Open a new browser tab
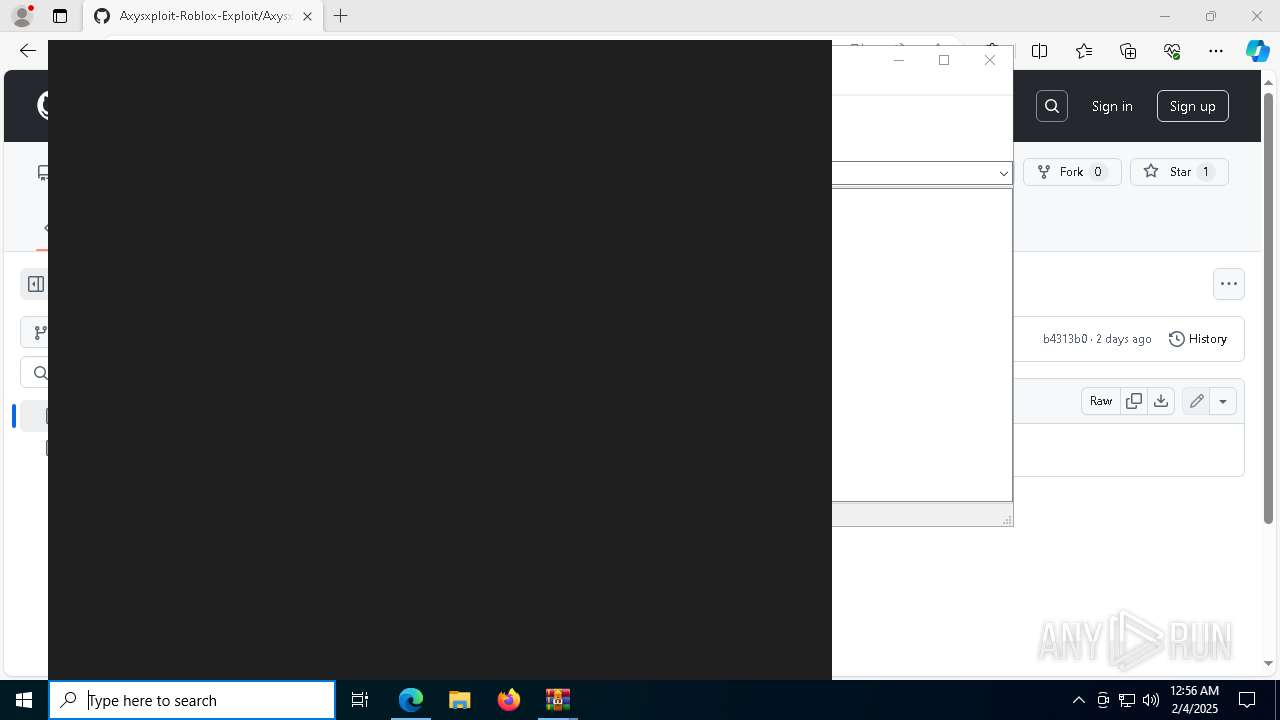This screenshot has height=720, width=1280. tap(341, 16)
